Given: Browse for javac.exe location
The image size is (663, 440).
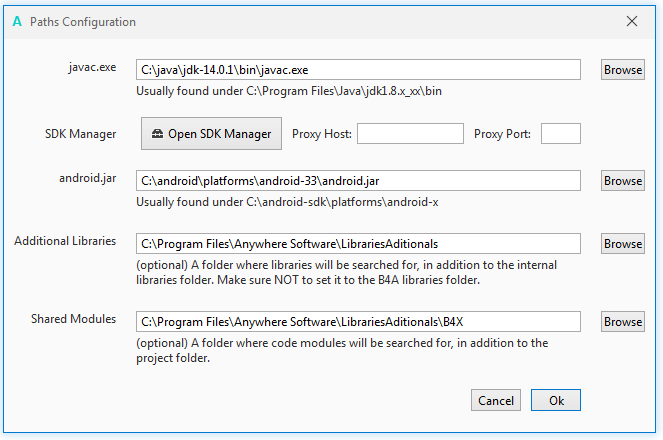Looking at the screenshot, I should point(622,70).
